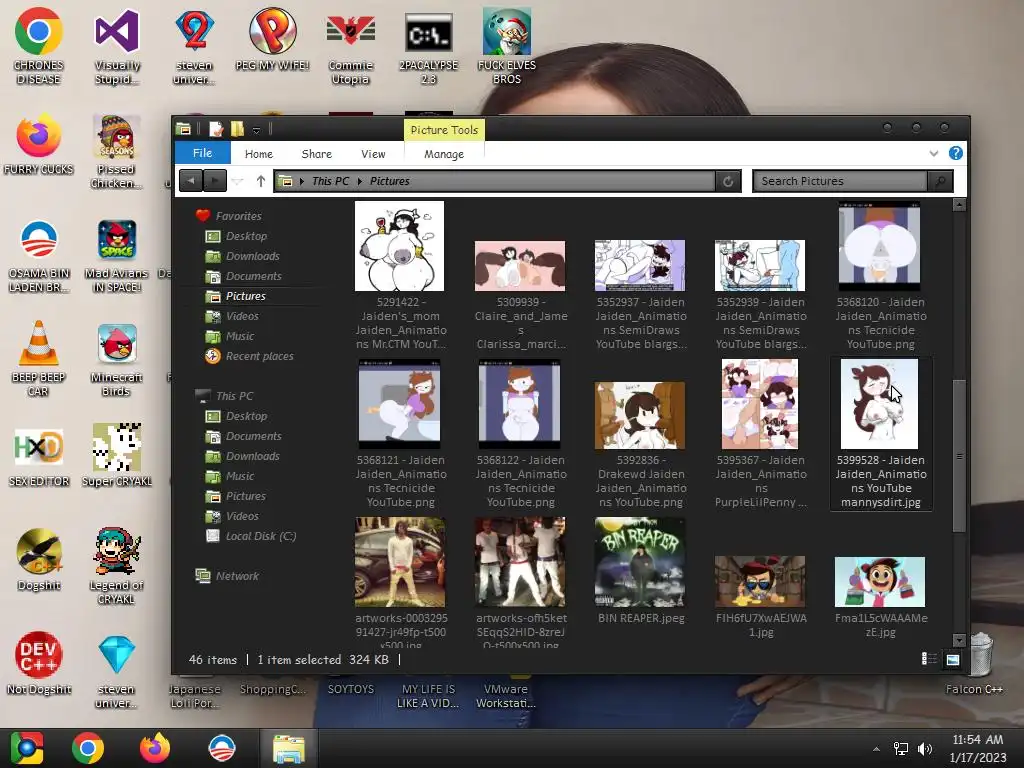
Task: Click the Start button on the taskbar
Action: click(x=27, y=748)
